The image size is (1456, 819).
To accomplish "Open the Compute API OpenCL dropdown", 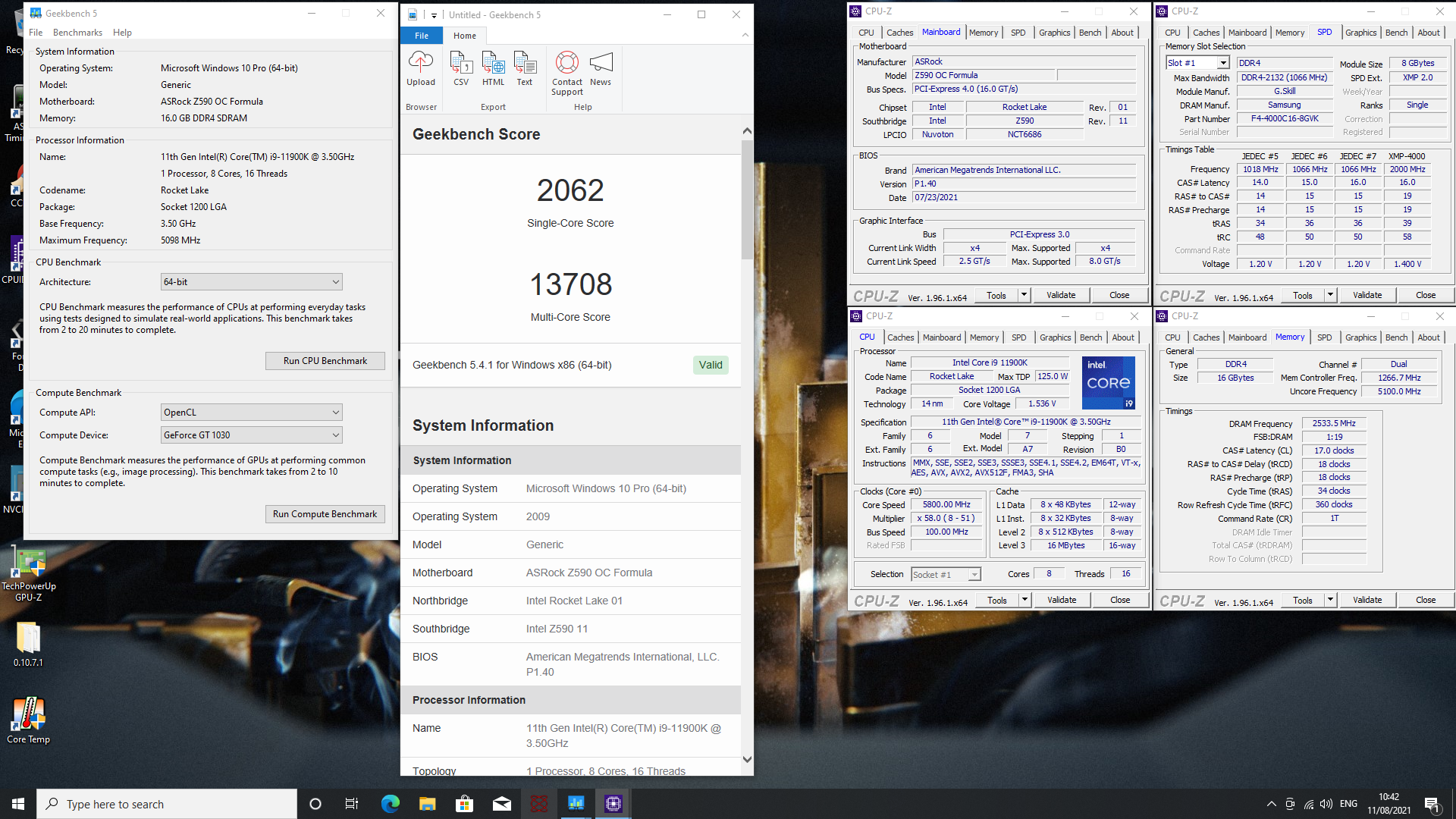I will [x=251, y=413].
